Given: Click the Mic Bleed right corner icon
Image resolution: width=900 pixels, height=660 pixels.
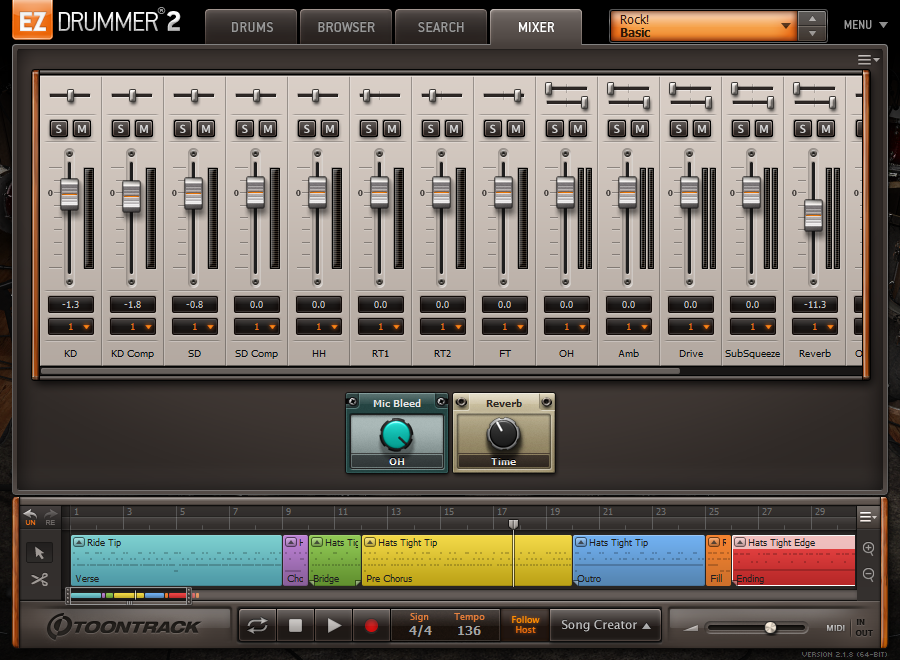Looking at the screenshot, I should tap(441, 401).
